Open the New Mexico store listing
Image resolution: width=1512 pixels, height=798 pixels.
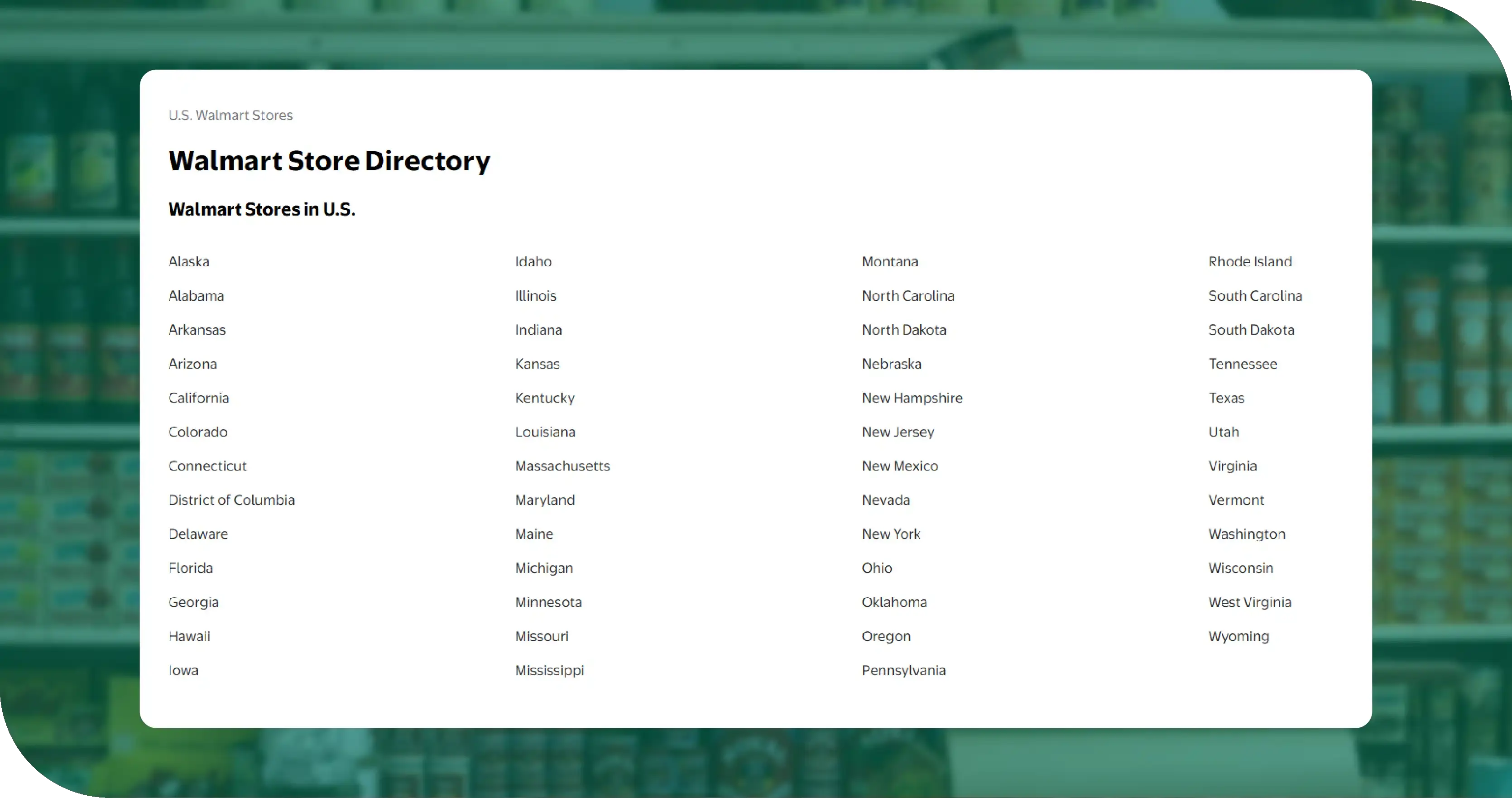click(x=900, y=466)
